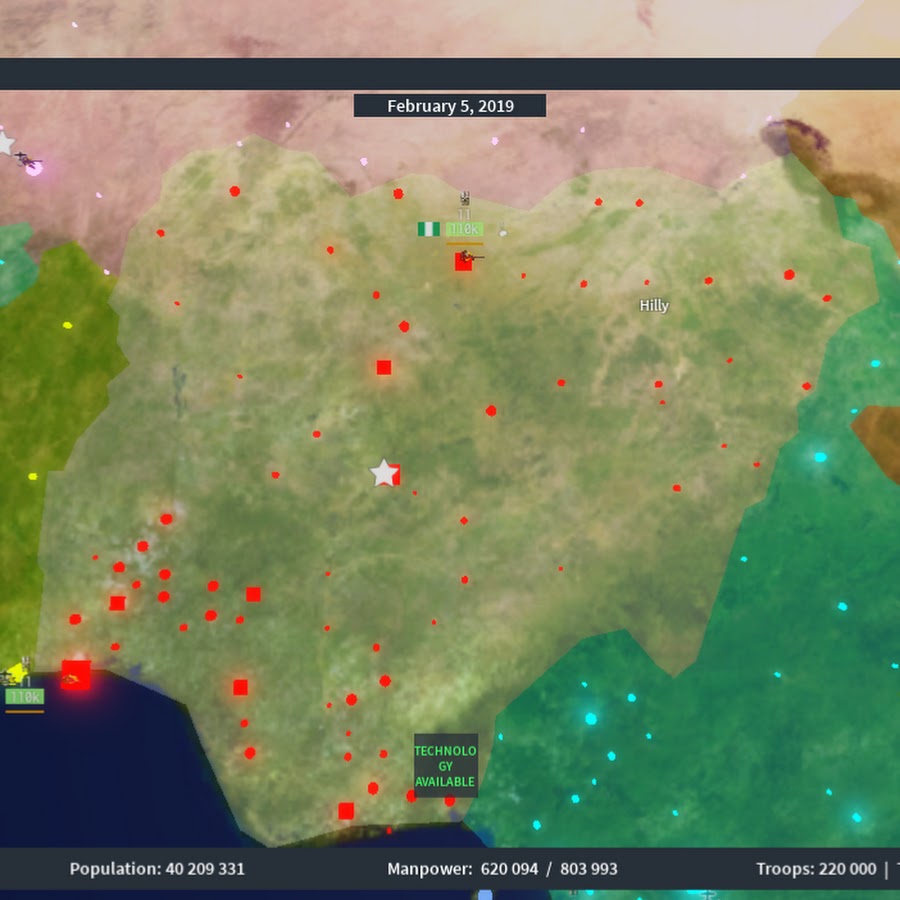900x900 pixels.
Task: Click the Manpower counter in the bottom bar
Action: (502, 869)
